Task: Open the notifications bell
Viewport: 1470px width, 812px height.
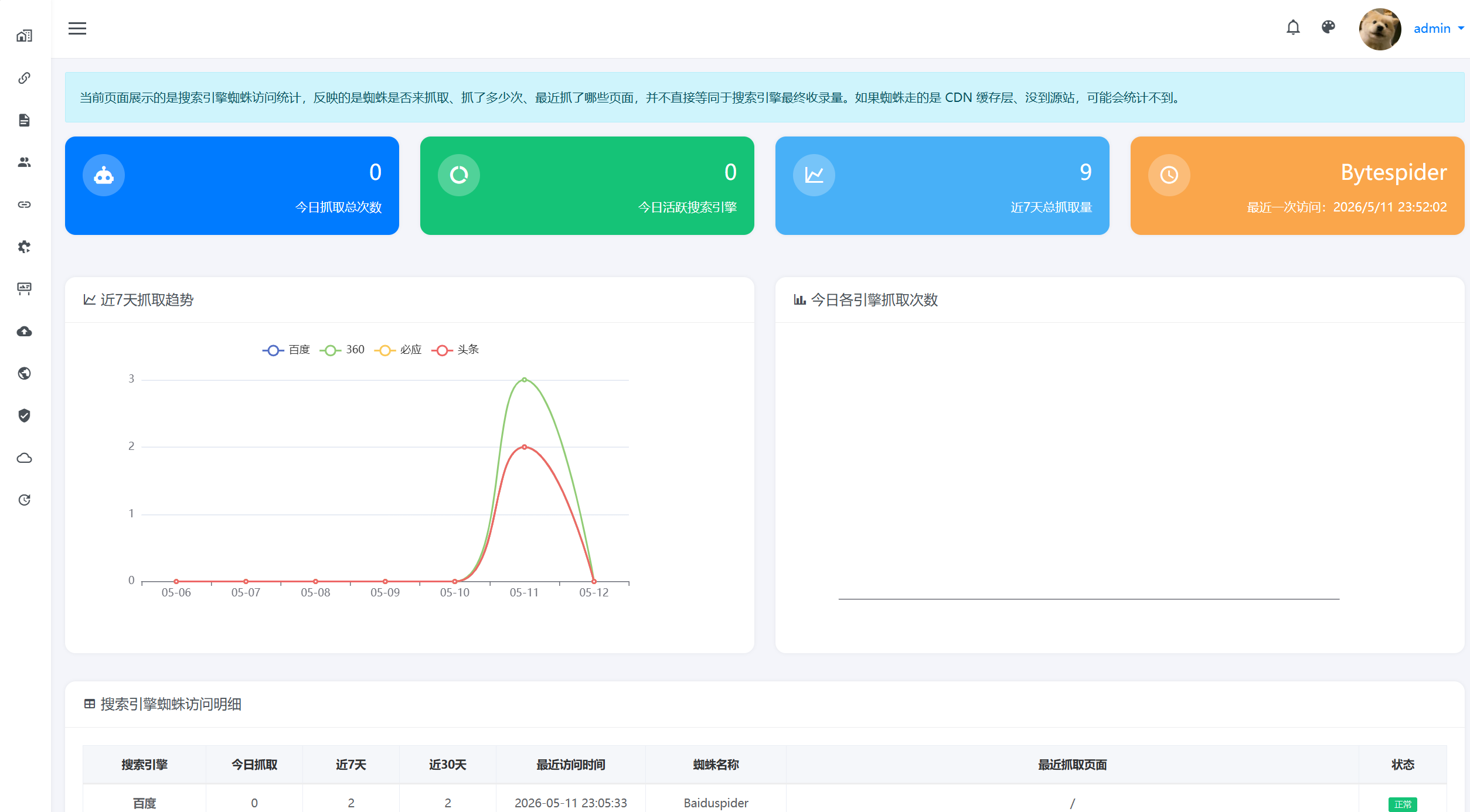Action: pos(1293,28)
